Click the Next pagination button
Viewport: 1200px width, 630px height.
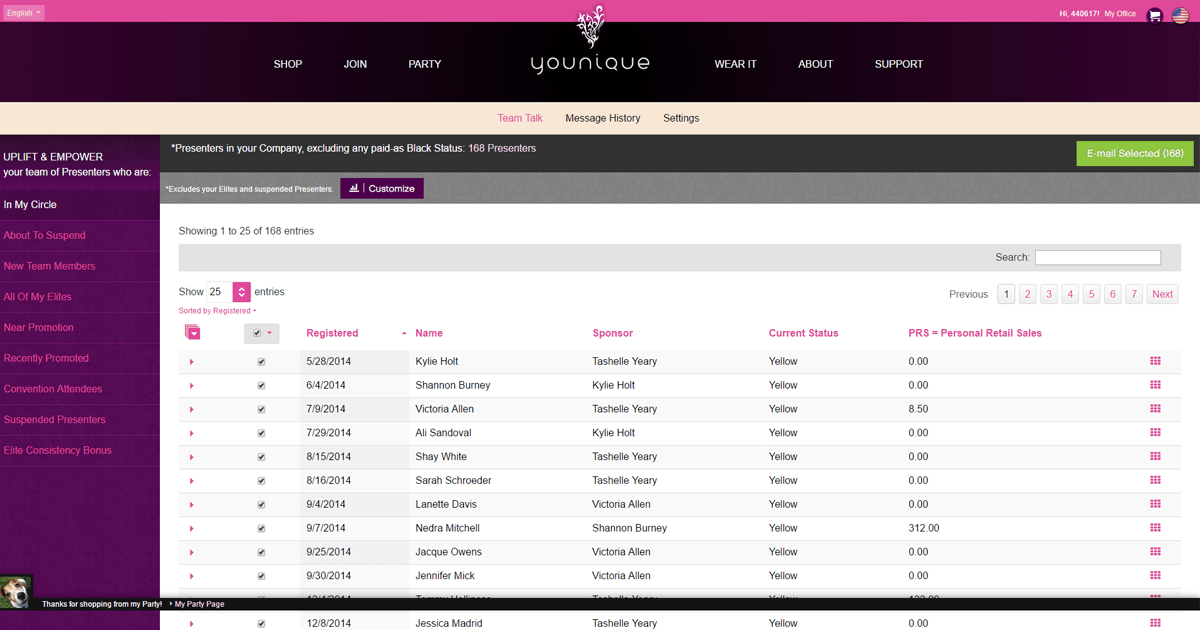[x=1162, y=294]
